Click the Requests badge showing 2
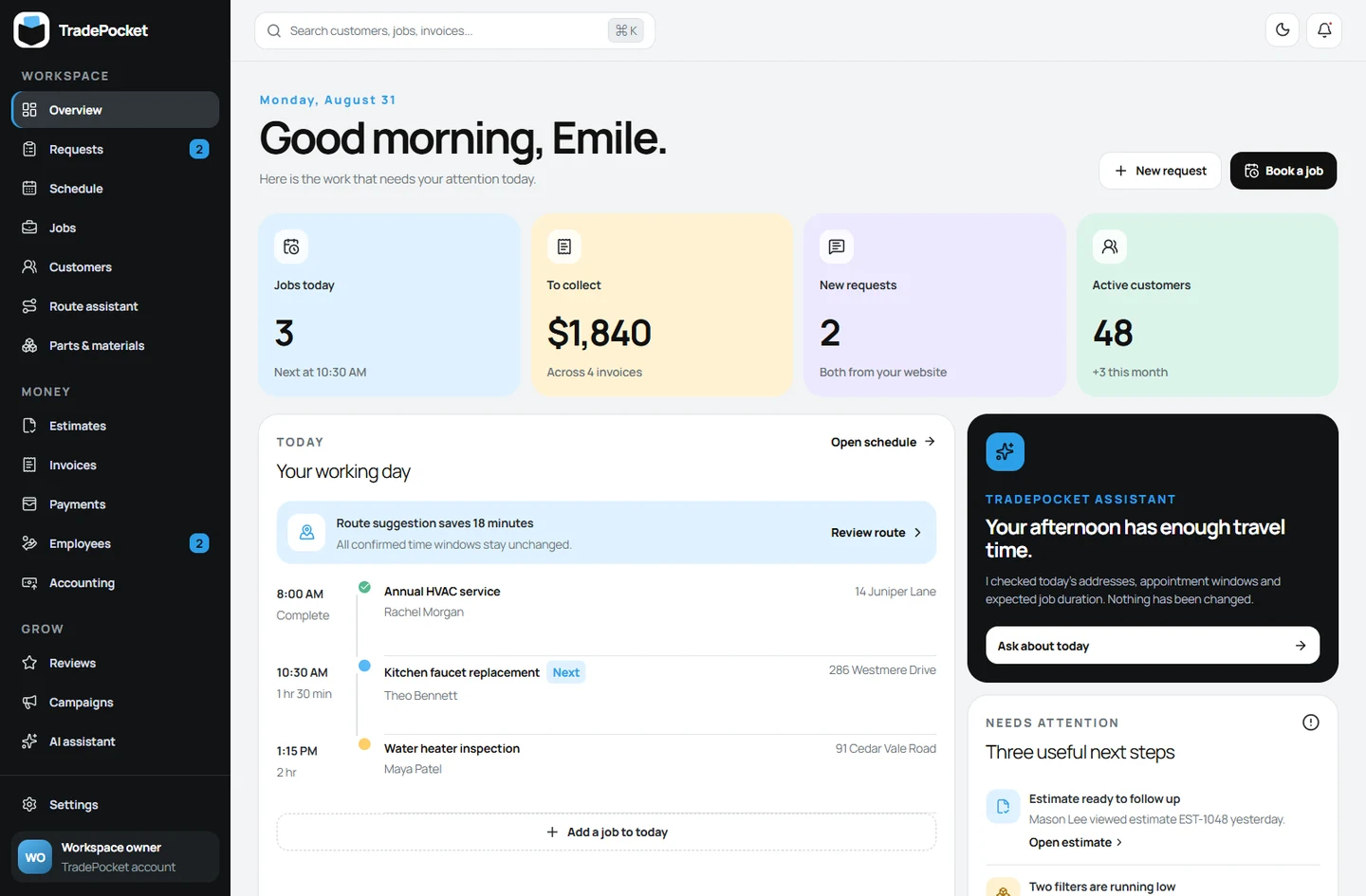This screenshot has height=896, width=1366. click(x=199, y=149)
